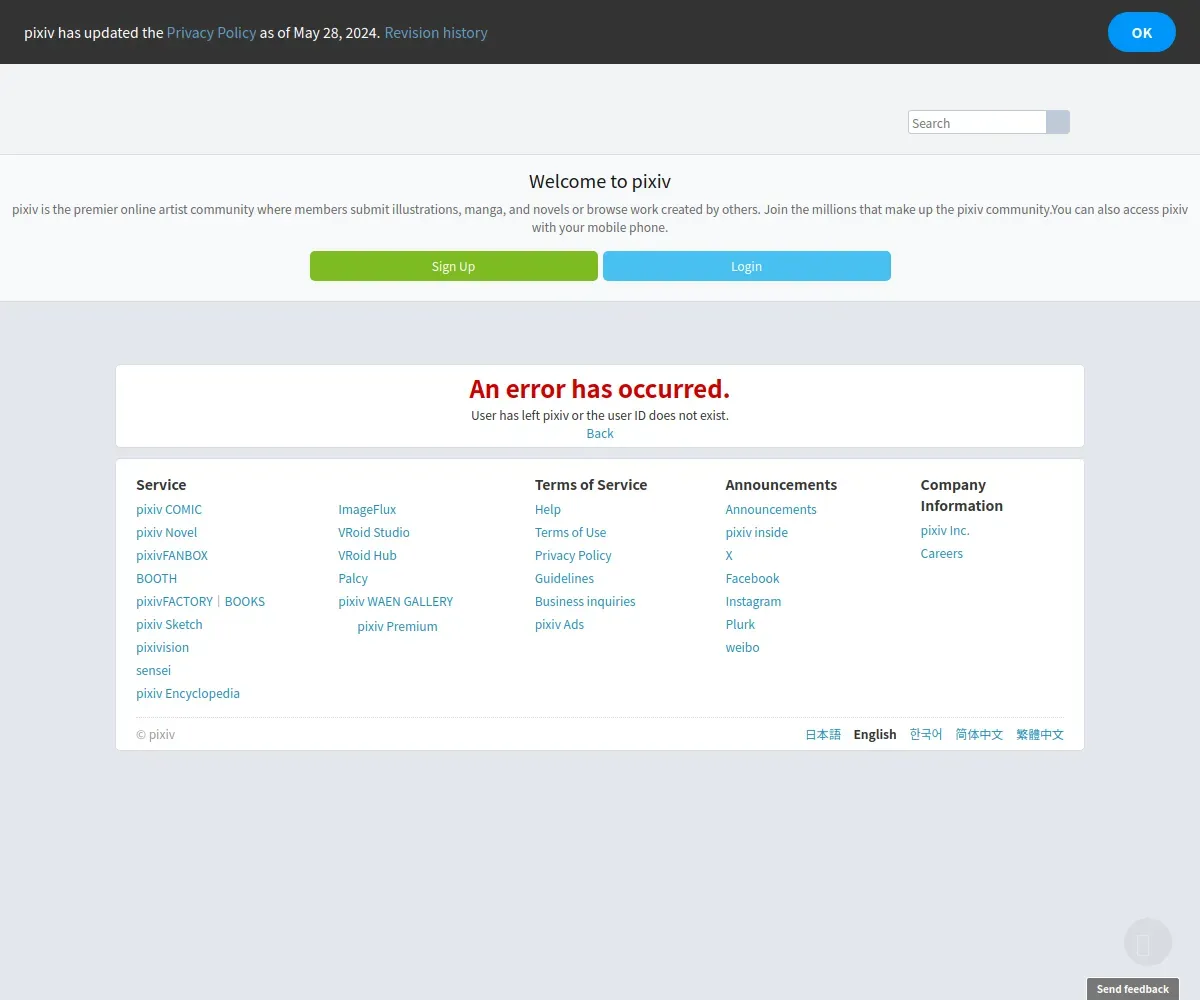Open pixiv Encyclopedia link

pos(188,693)
